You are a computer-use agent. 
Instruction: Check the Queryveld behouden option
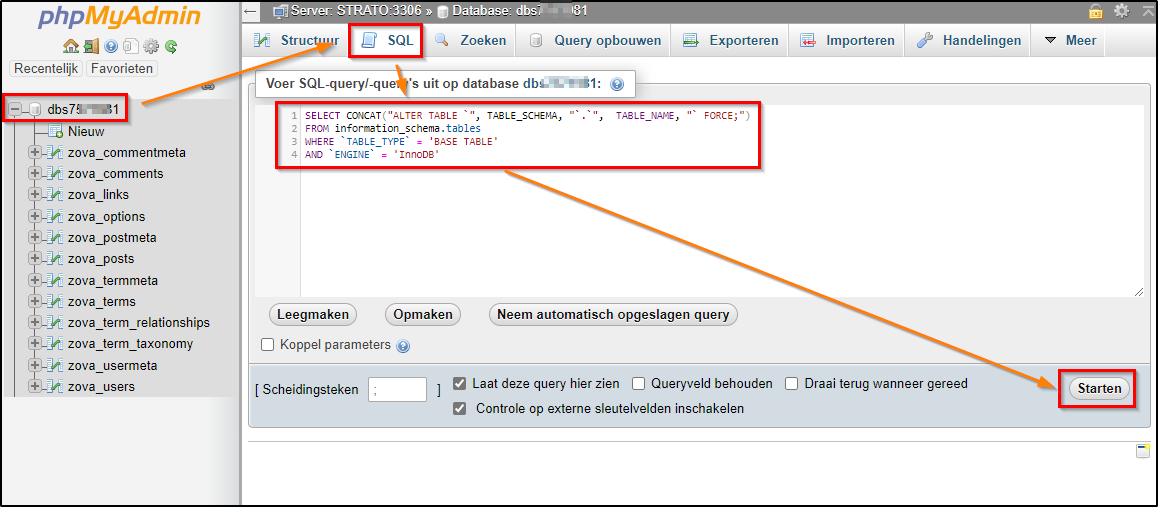pos(639,384)
